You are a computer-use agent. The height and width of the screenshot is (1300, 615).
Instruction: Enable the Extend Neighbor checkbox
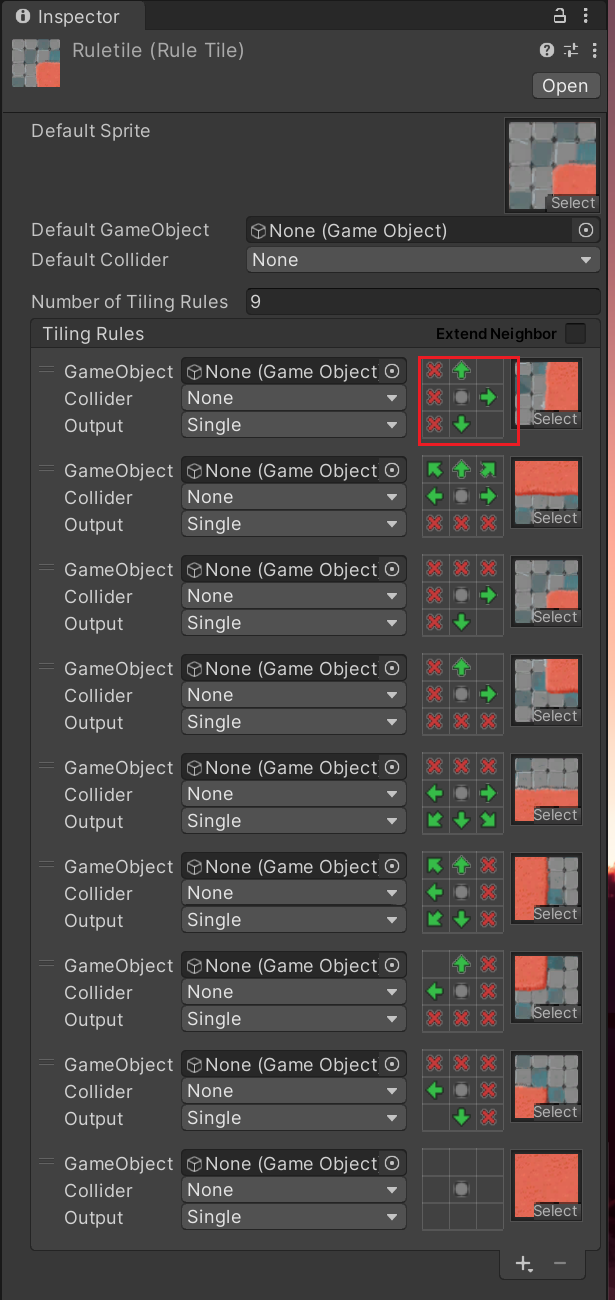click(x=575, y=333)
